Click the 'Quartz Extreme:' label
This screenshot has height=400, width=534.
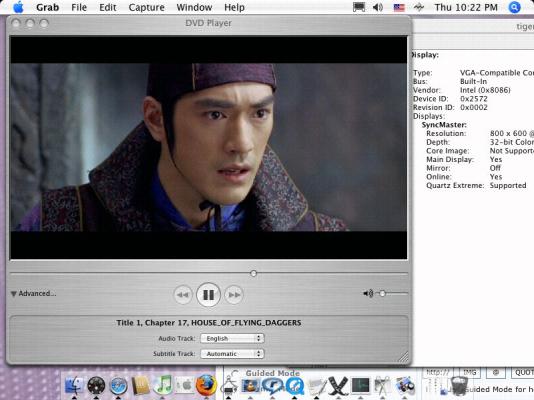coord(455,186)
